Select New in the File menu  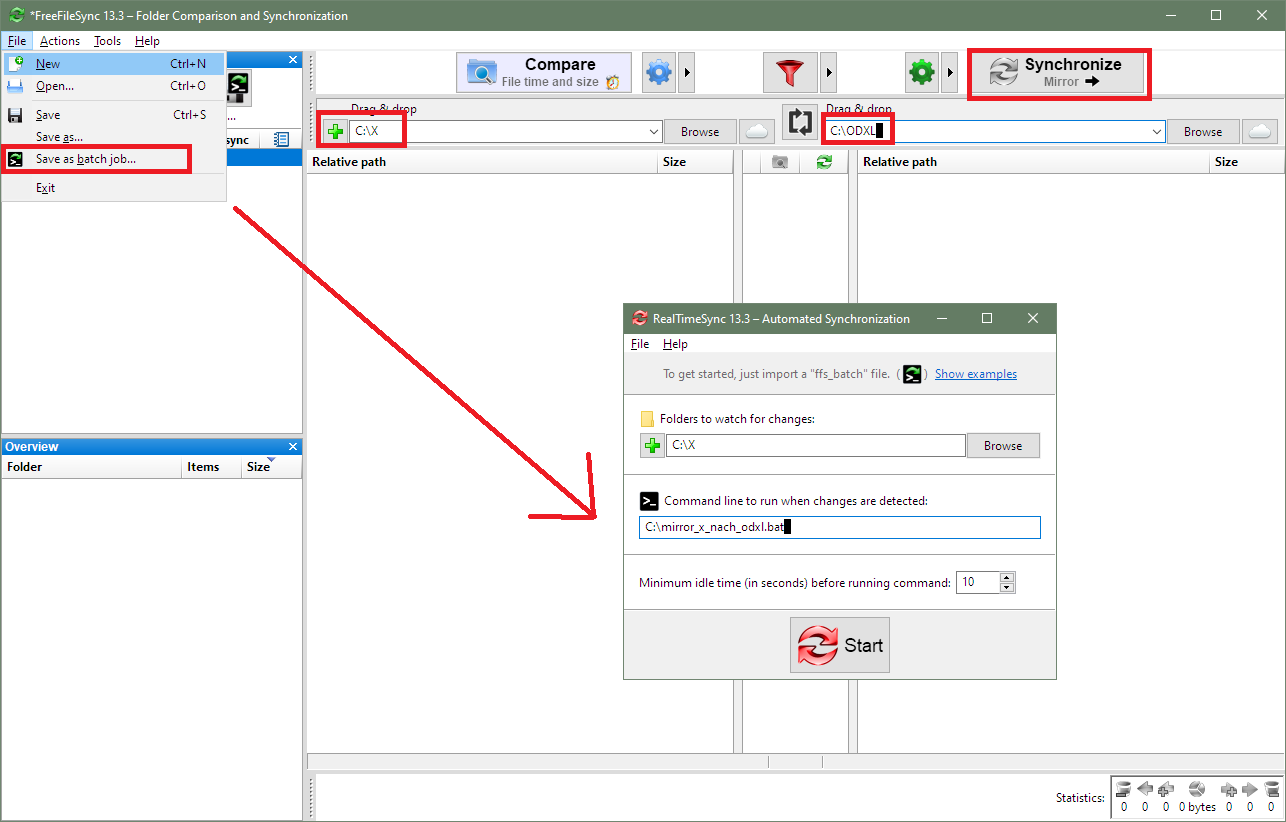click(x=115, y=63)
